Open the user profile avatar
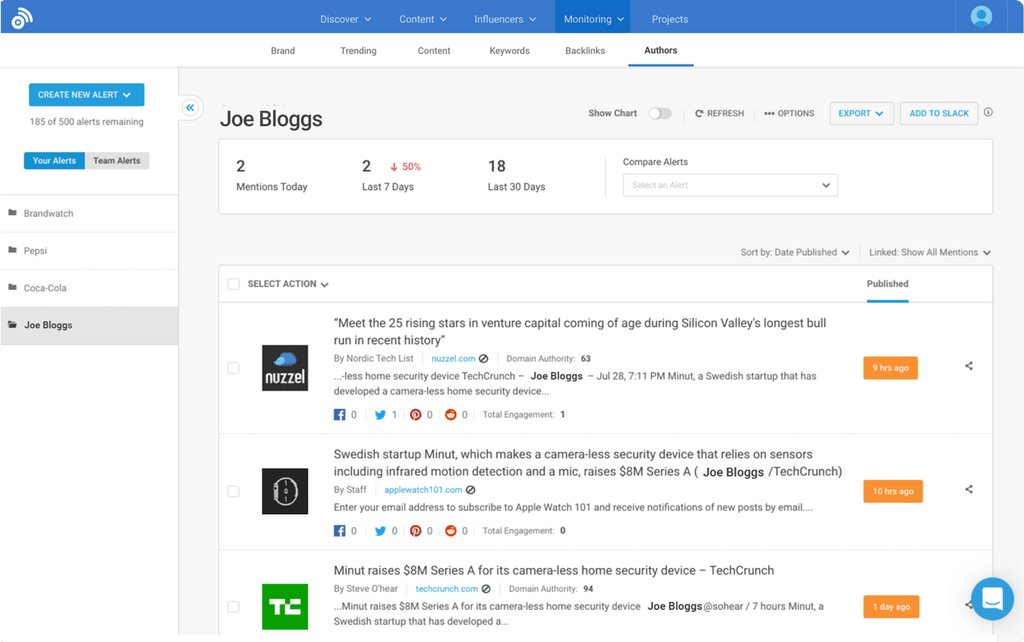The width and height of the screenshot is (1024, 642). point(981,16)
